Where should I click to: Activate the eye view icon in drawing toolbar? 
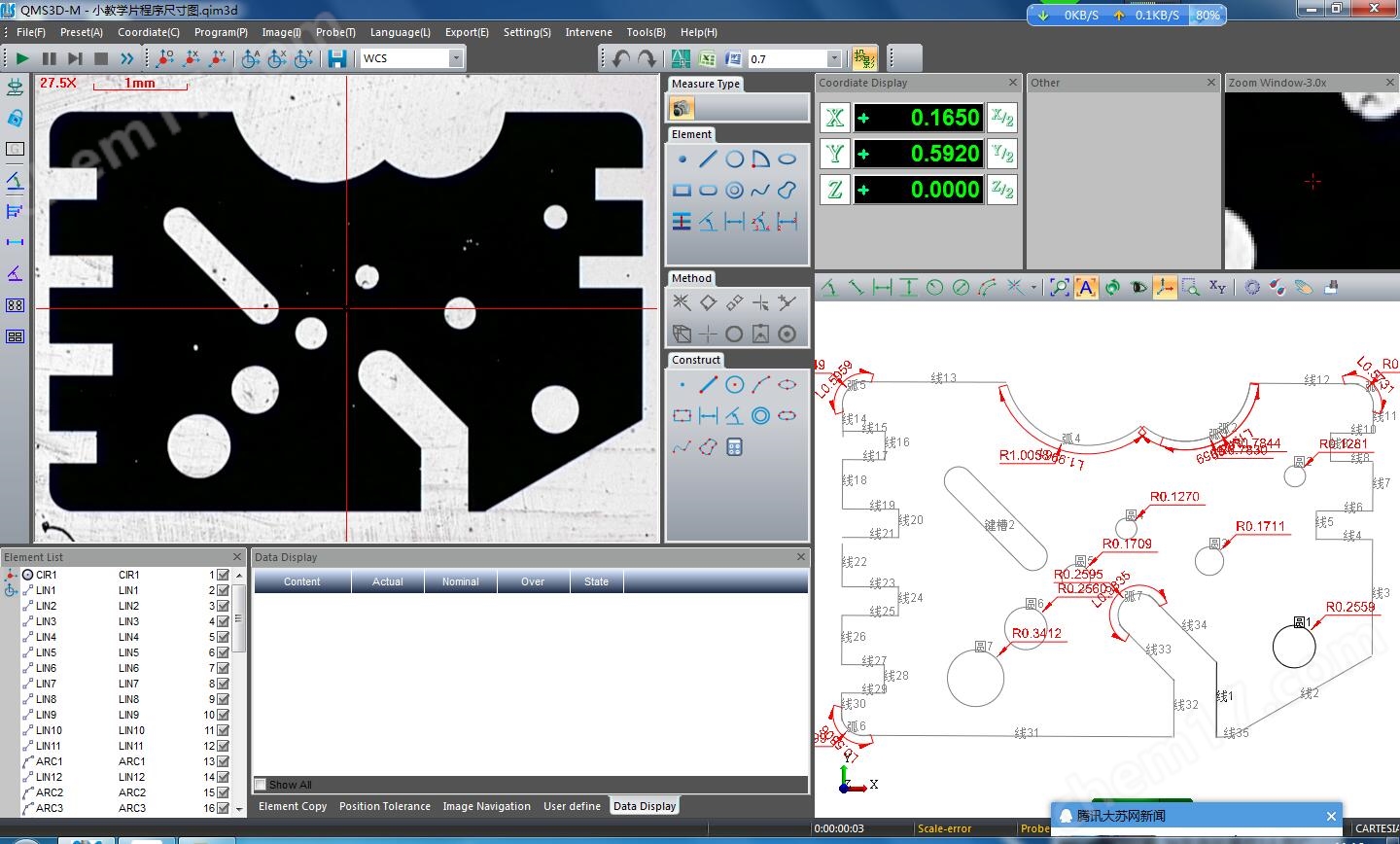(1138, 287)
